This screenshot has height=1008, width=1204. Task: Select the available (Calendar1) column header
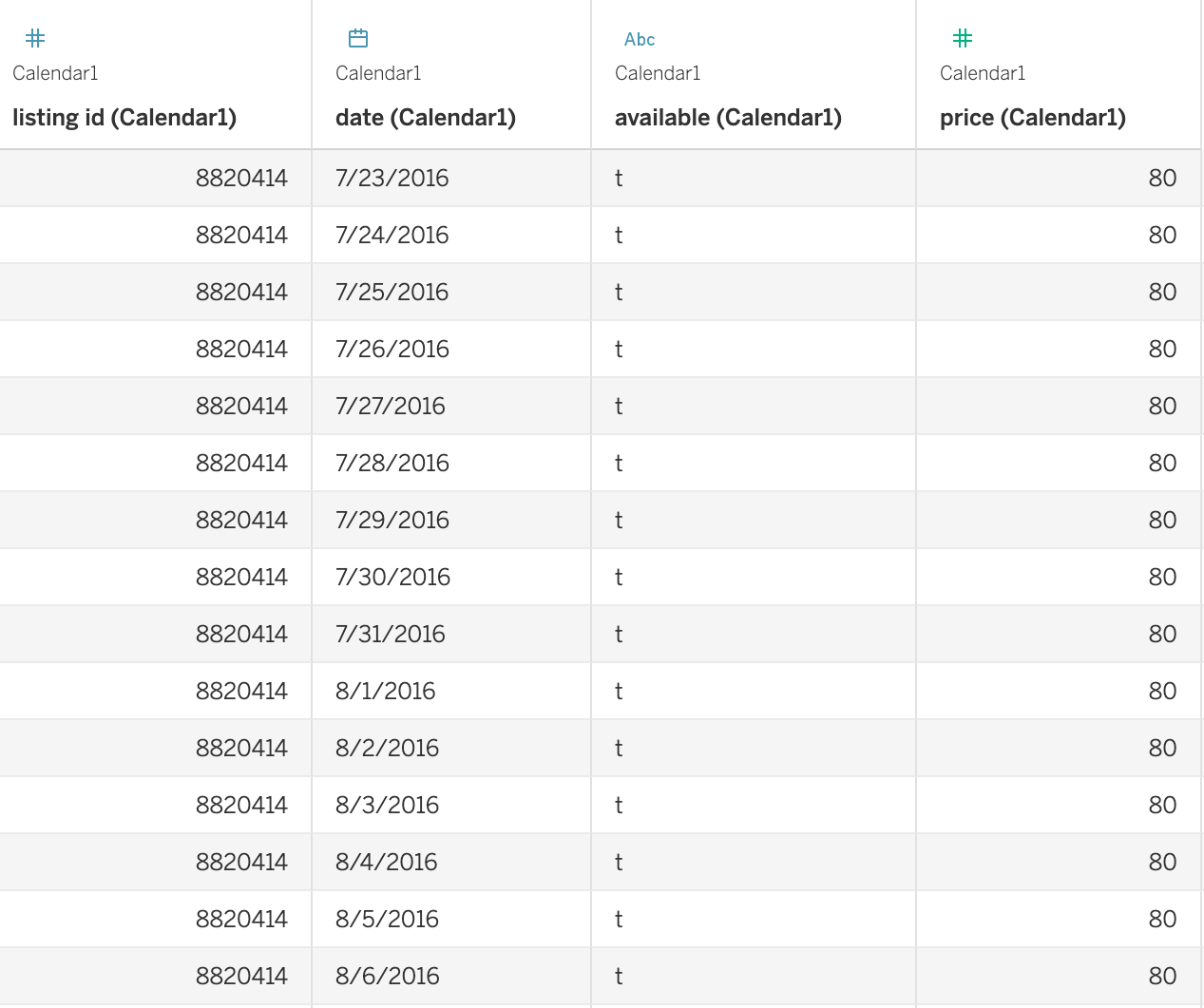[x=728, y=118]
